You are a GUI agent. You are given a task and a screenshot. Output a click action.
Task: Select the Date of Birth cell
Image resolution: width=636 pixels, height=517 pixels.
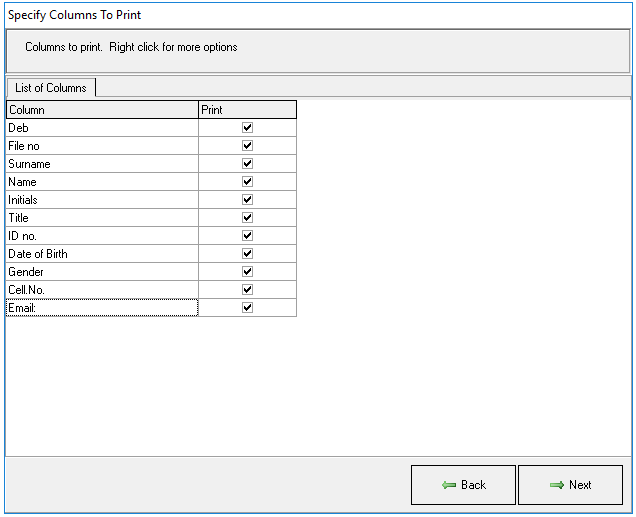click(x=102, y=253)
